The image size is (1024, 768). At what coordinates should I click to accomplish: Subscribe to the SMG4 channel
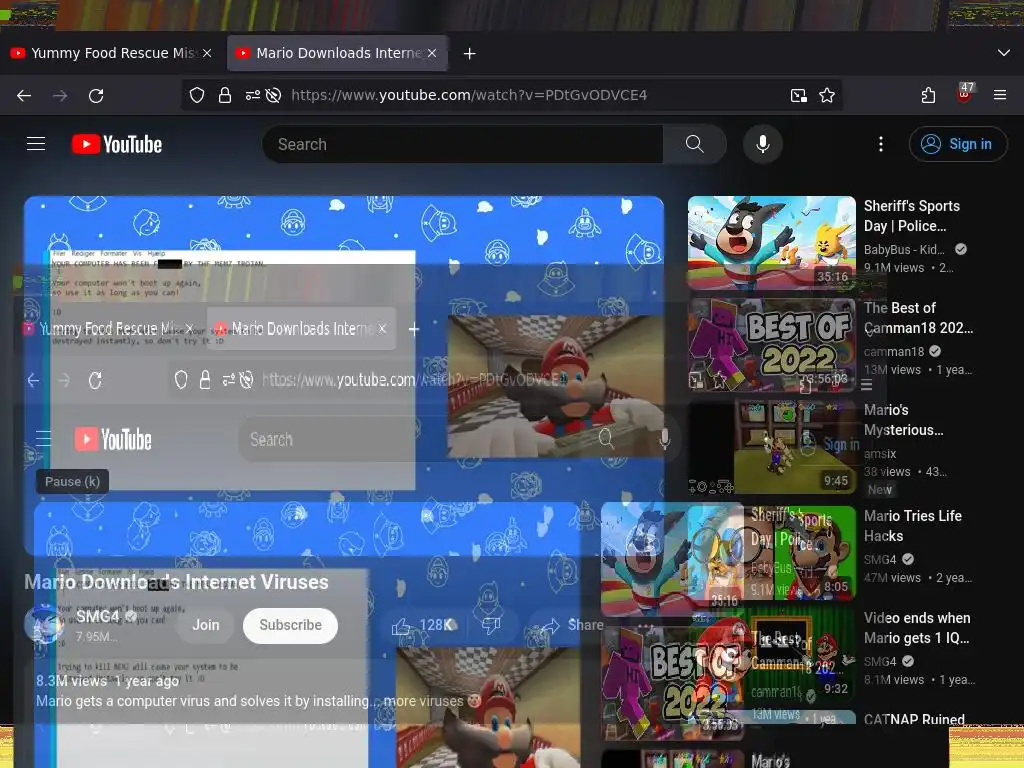pos(291,625)
